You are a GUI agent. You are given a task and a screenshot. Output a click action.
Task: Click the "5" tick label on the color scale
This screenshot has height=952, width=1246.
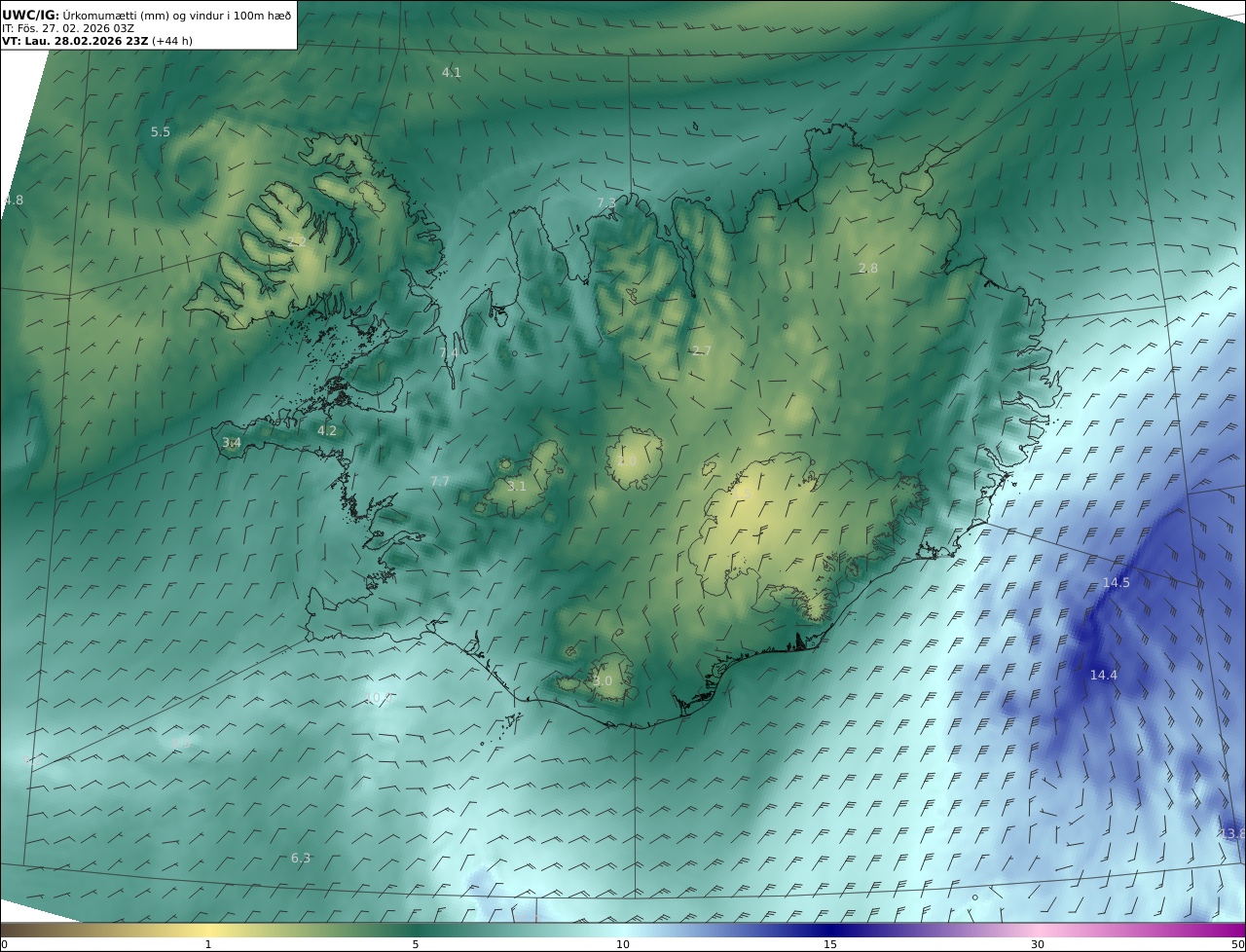tap(416, 944)
